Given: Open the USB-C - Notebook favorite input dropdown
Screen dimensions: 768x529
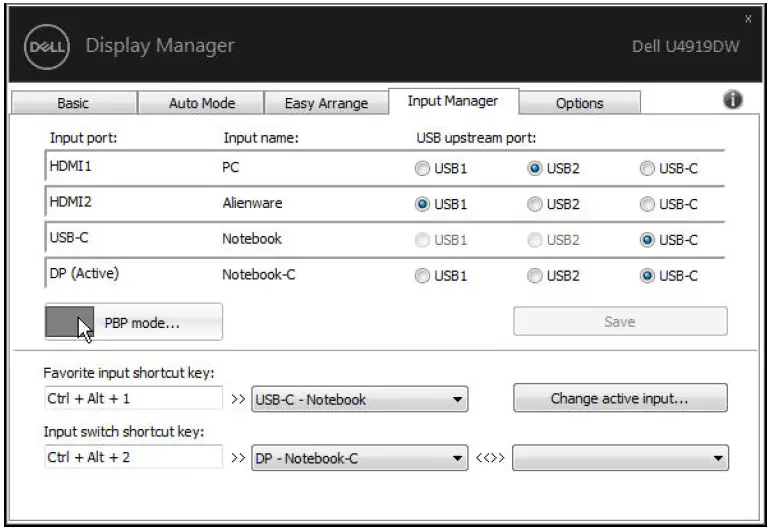Looking at the screenshot, I should pyautogui.click(x=360, y=399).
